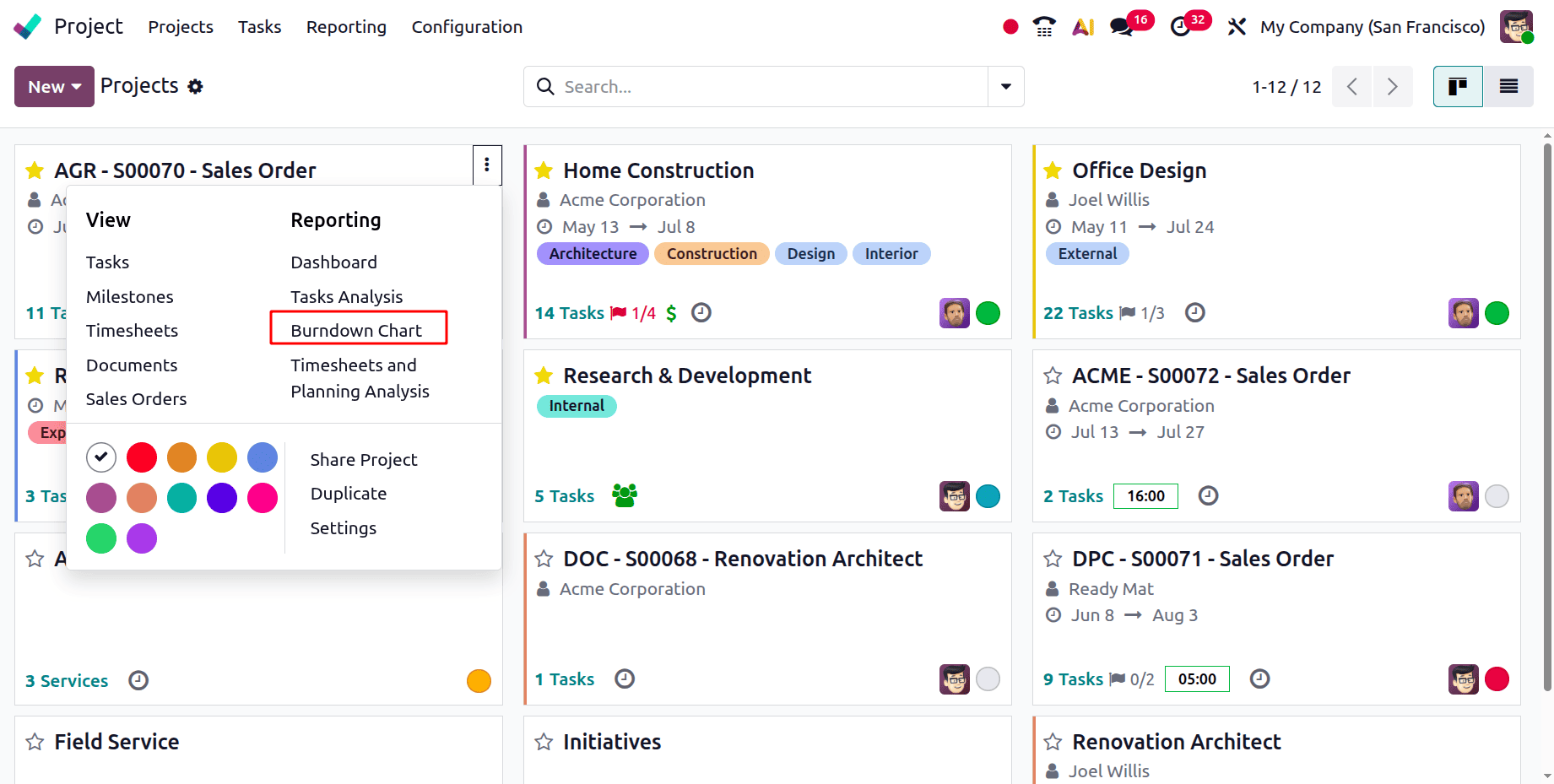
Task: Open the AI assistant icon
Action: pos(1083,27)
